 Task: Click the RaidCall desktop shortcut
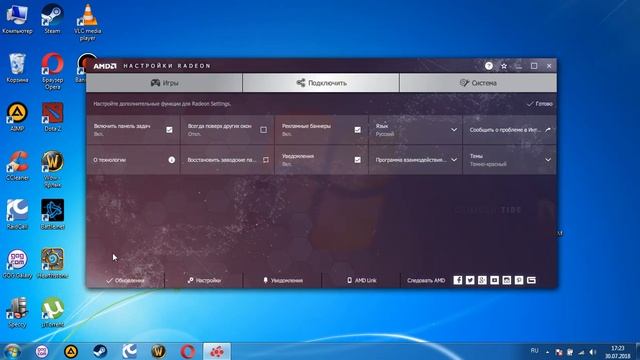pyautogui.click(x=17, y=214)
